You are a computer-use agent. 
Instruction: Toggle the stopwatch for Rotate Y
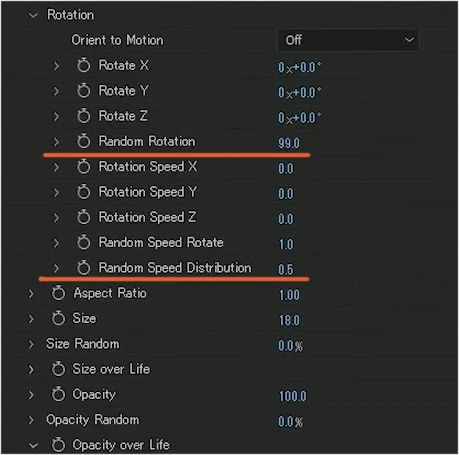[x=84, y=91]
